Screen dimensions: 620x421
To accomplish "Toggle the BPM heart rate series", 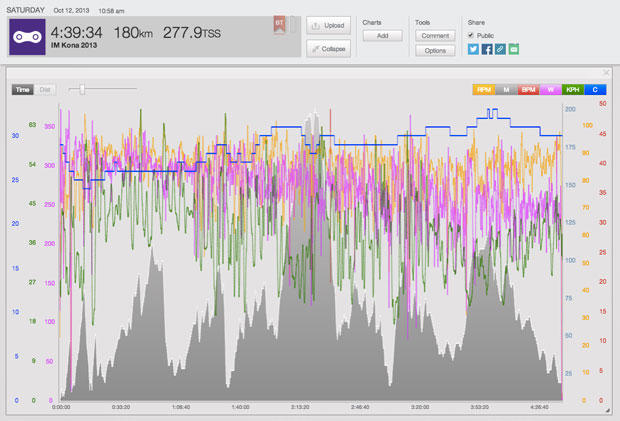I will pyautogui.click(x=528, y=90).
